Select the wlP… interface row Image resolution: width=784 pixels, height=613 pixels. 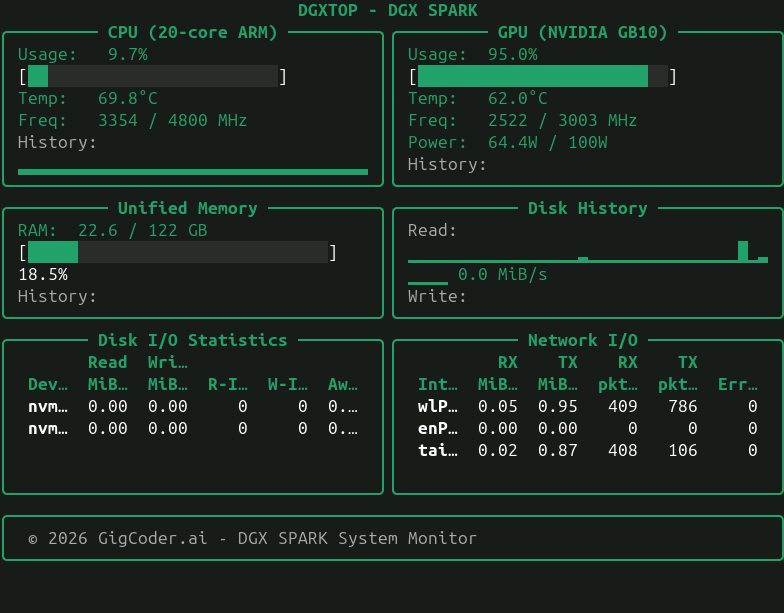pyautogui.click(x=588, y=406)
